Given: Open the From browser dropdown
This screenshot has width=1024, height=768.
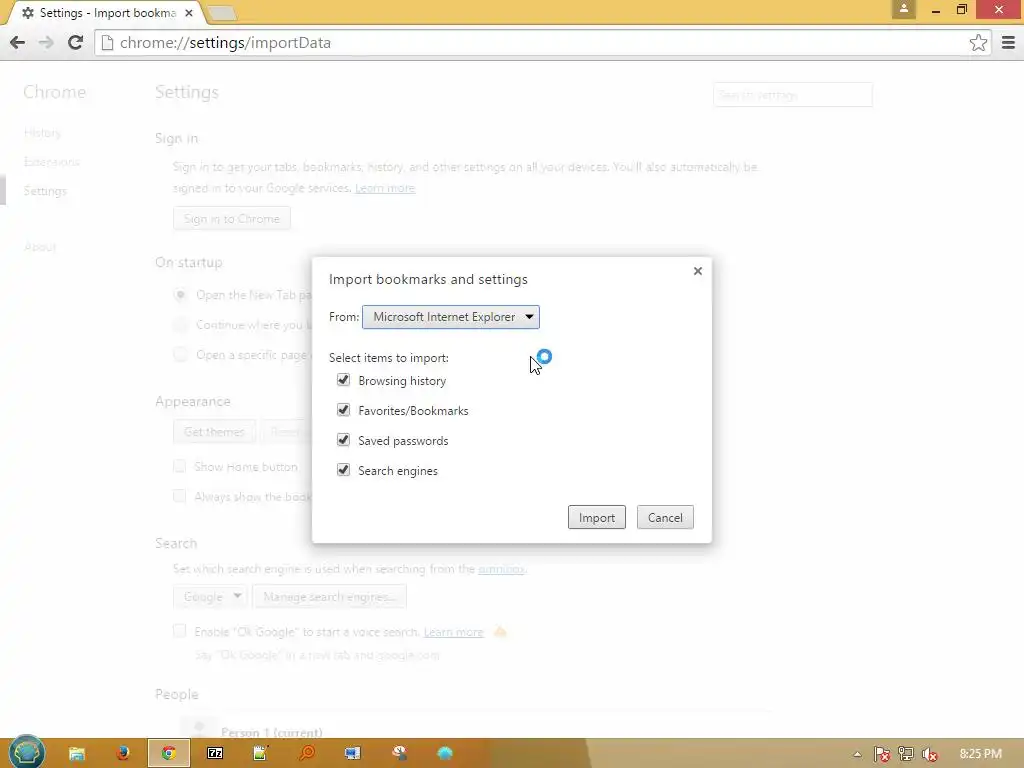Looking at the screenshot, I should pos(451,317).
